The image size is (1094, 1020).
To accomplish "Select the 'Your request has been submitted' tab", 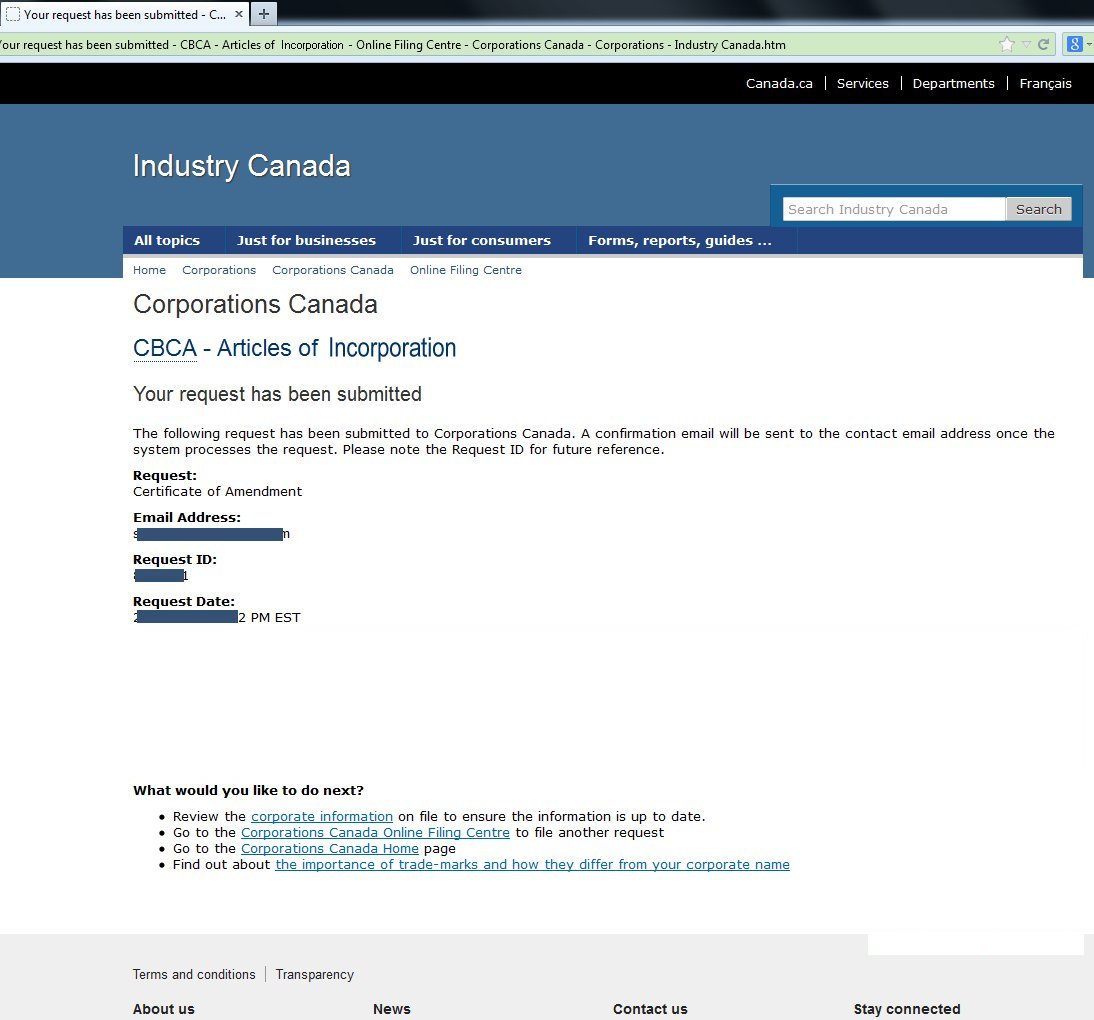I will click(x=120, y=14).
